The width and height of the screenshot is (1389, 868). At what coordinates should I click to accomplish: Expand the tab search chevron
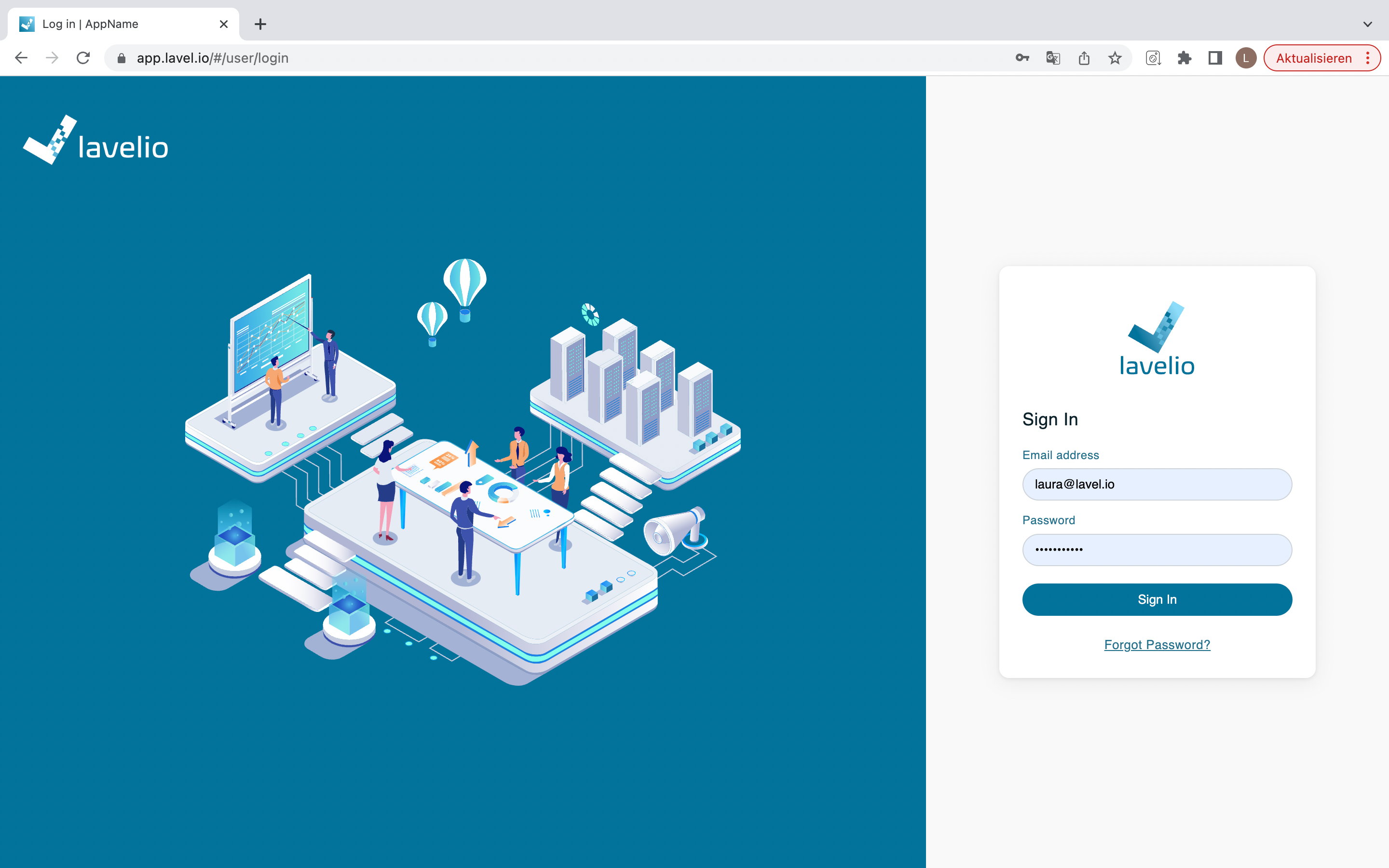pos(1367,24)
